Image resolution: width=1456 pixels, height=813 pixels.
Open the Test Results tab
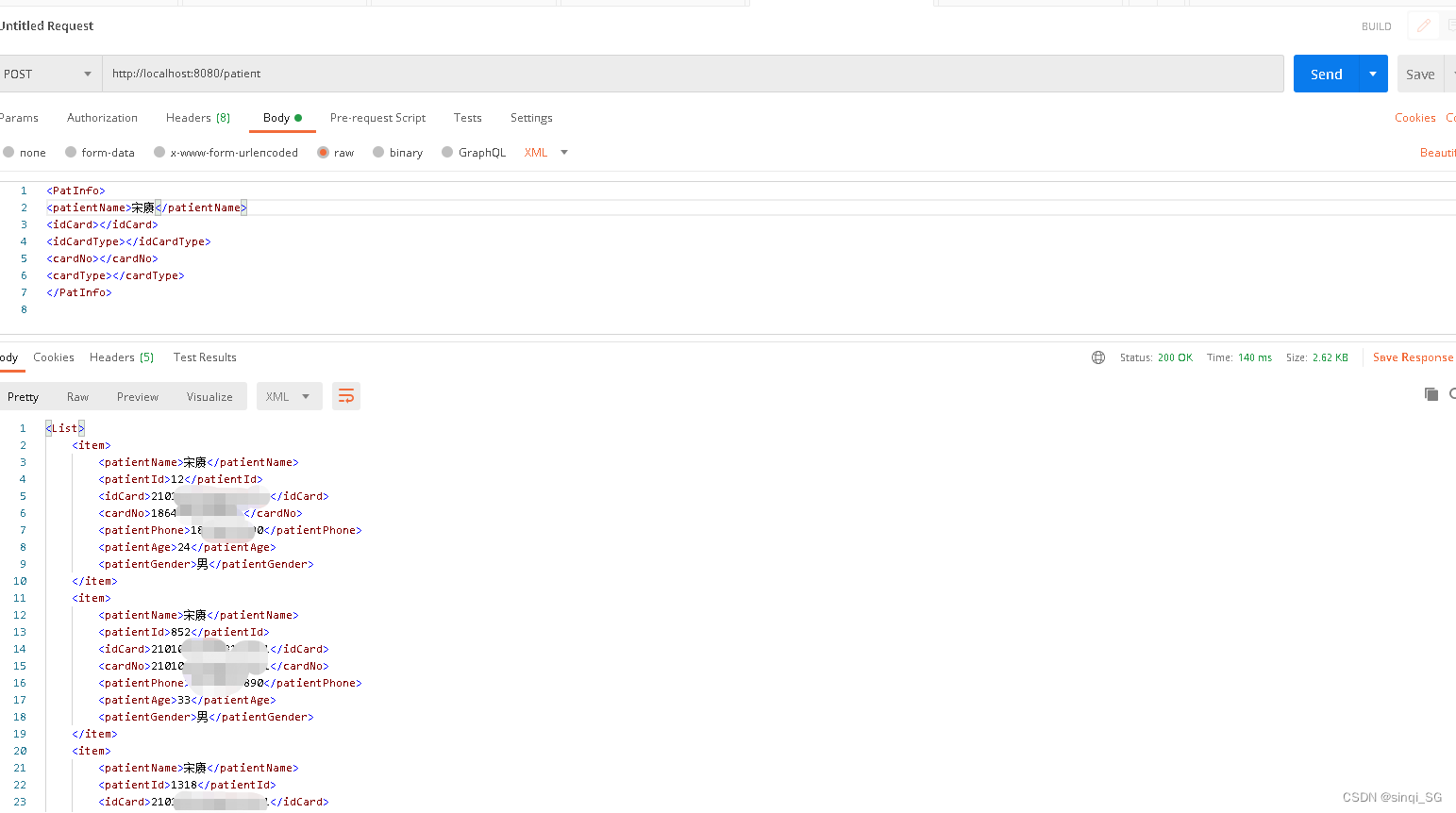click(x=205, y=357)
